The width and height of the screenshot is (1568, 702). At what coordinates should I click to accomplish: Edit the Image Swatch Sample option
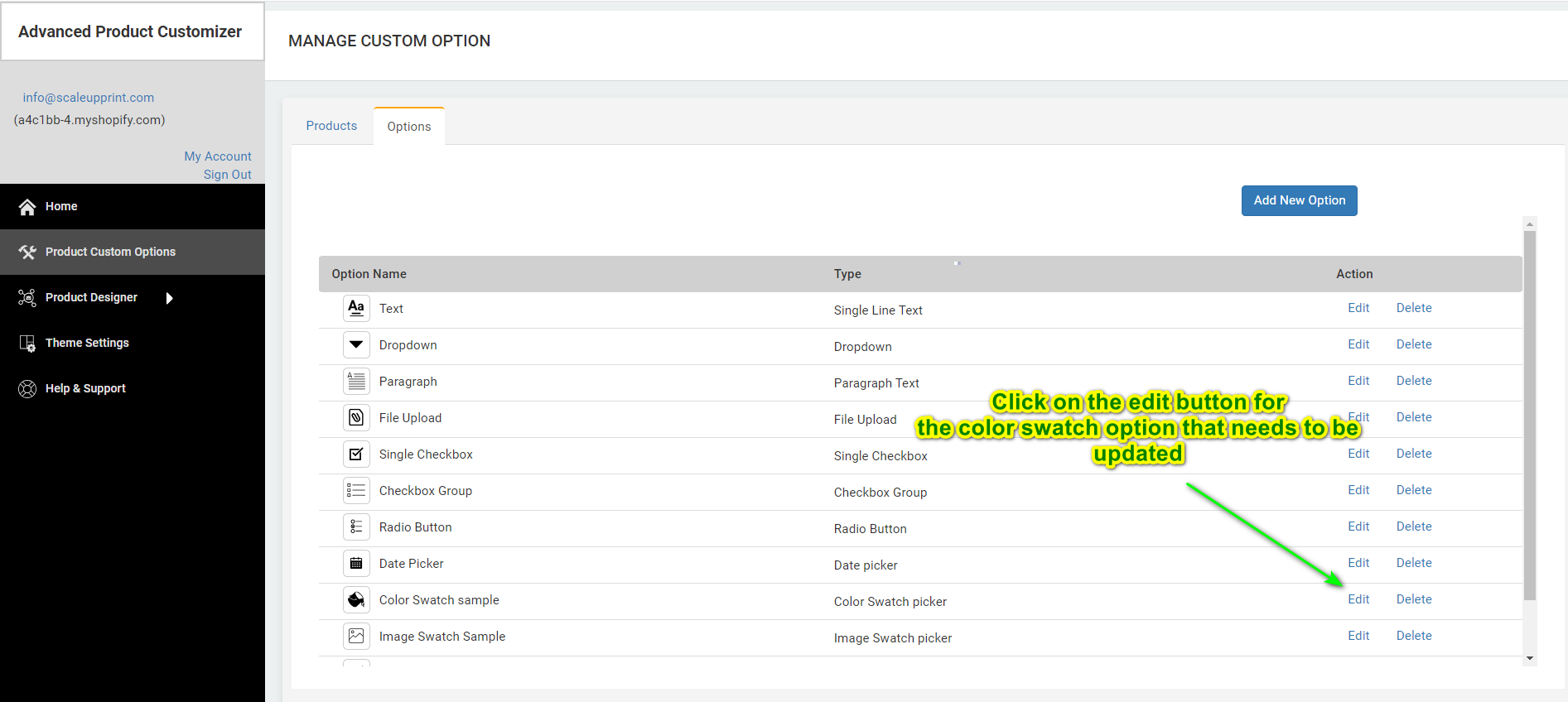coord(1358,636)
